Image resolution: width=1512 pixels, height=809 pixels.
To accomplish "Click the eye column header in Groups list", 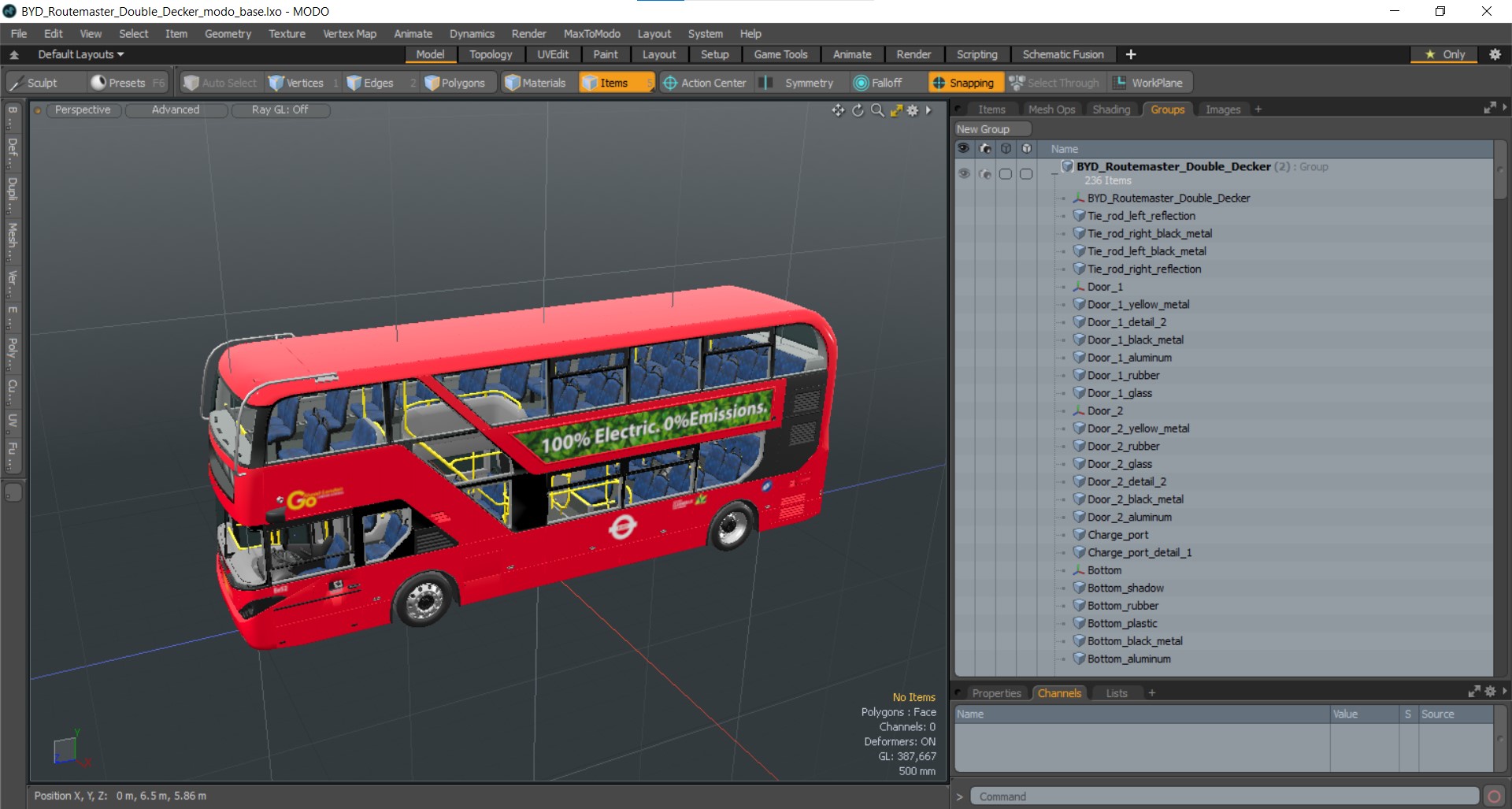I will 963,148.
